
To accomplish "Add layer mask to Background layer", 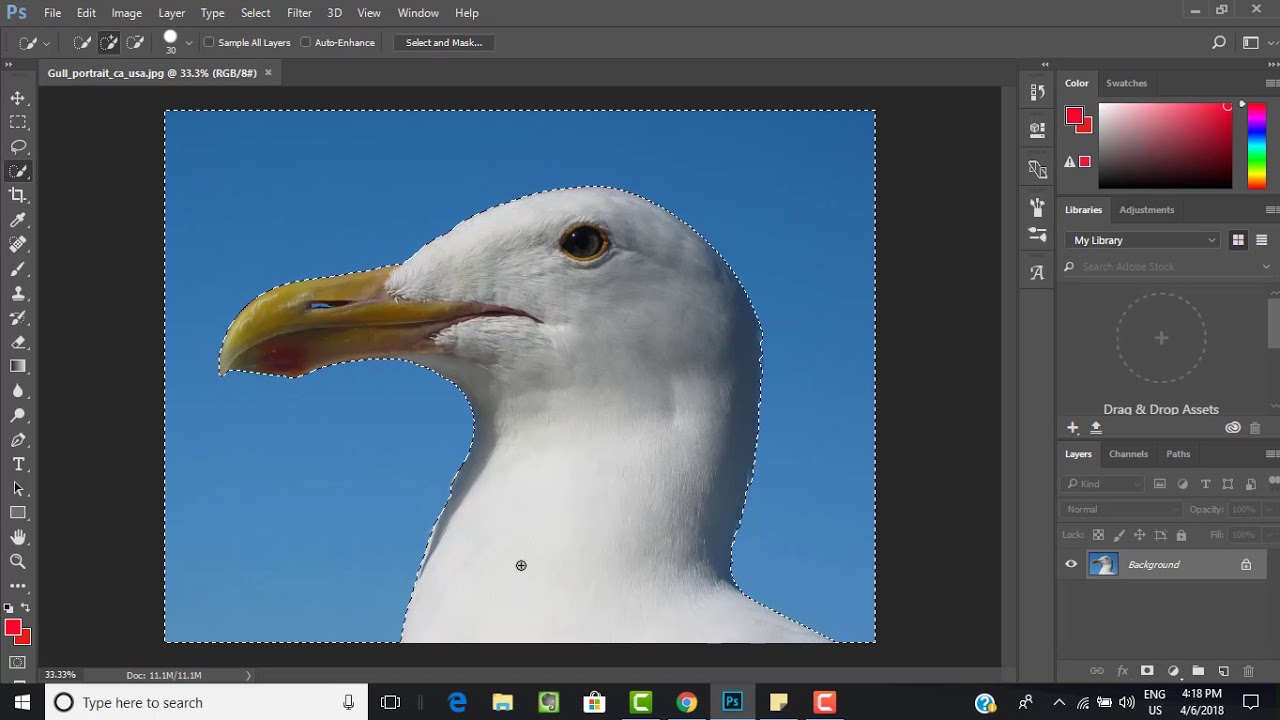I will coord(1147,671).
